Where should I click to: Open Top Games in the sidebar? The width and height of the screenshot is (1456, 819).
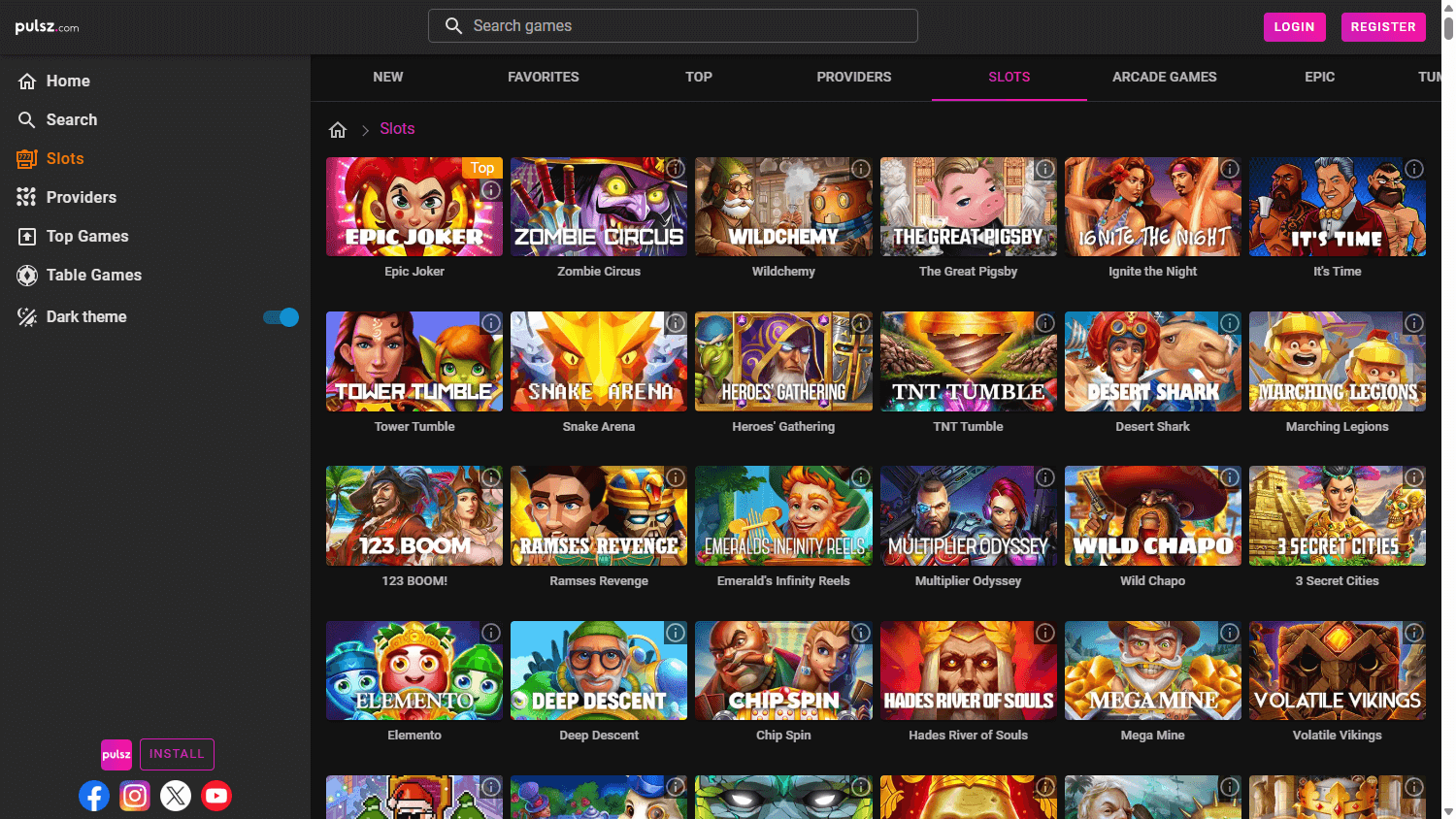pos(85,236)
